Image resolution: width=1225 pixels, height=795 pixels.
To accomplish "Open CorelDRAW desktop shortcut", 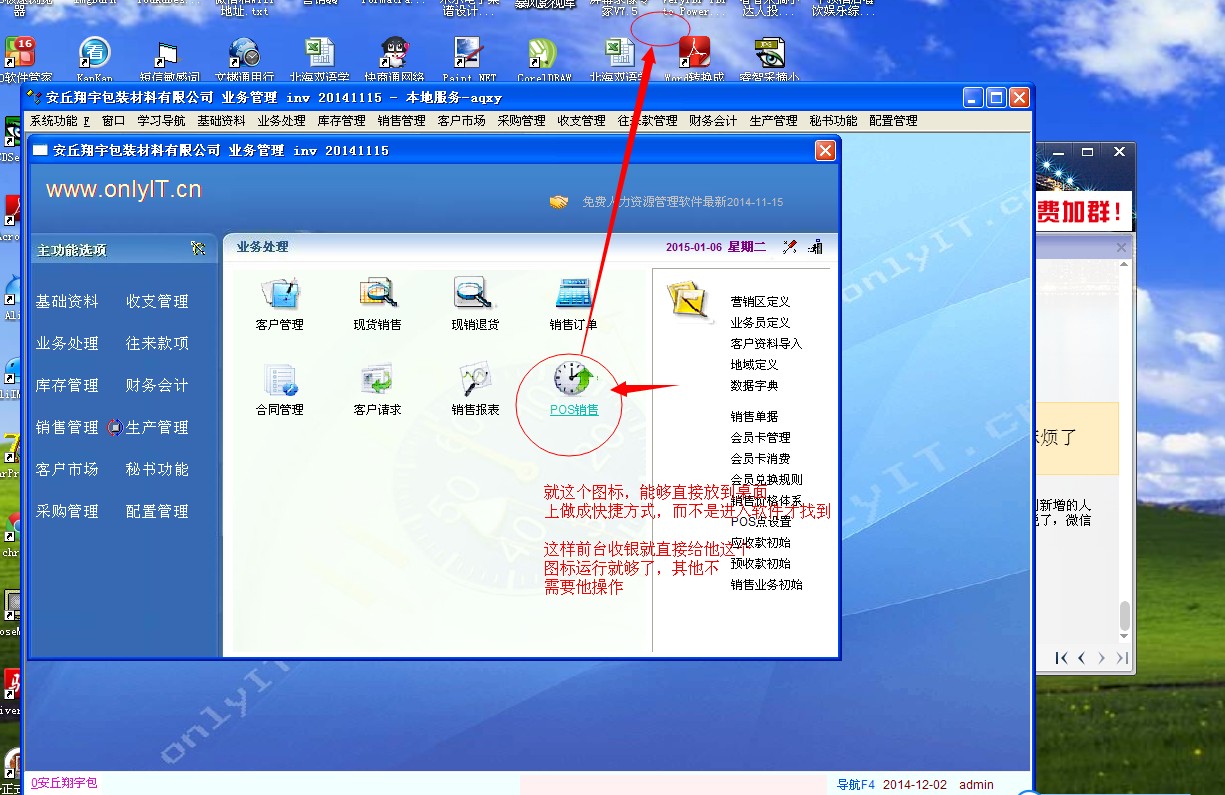I will [x=543, y=54].
